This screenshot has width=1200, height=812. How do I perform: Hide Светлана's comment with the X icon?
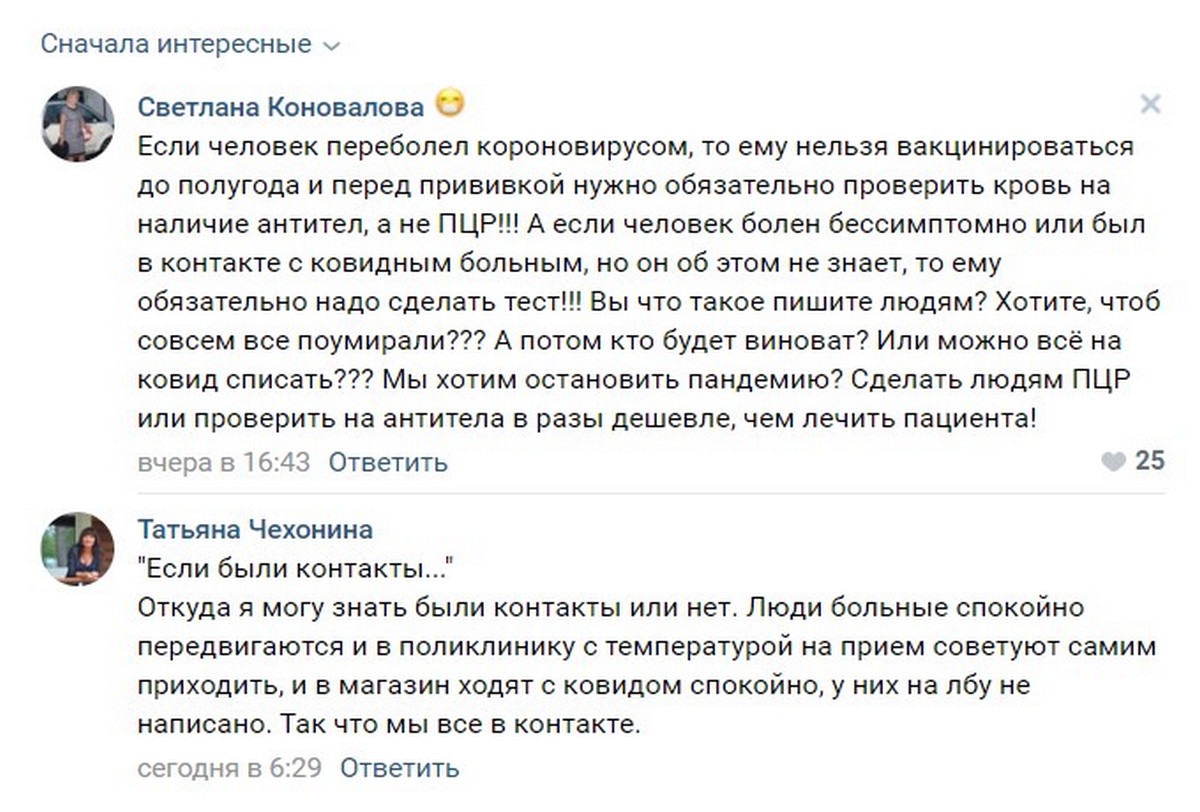[1150, 104]
